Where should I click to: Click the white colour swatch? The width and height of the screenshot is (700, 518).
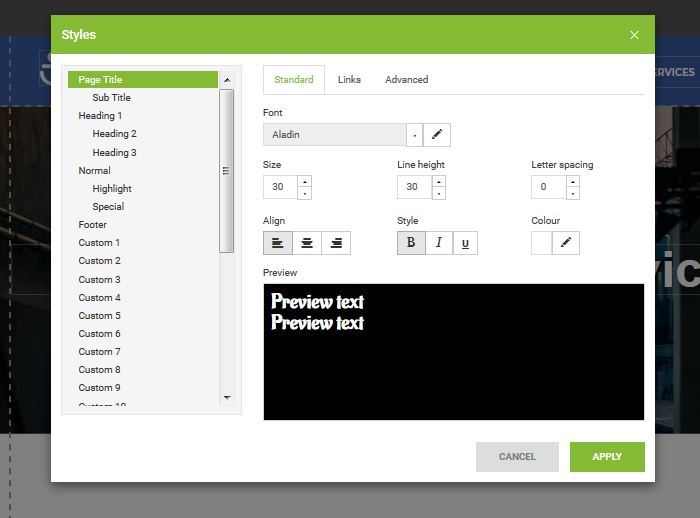coord(541,243)
